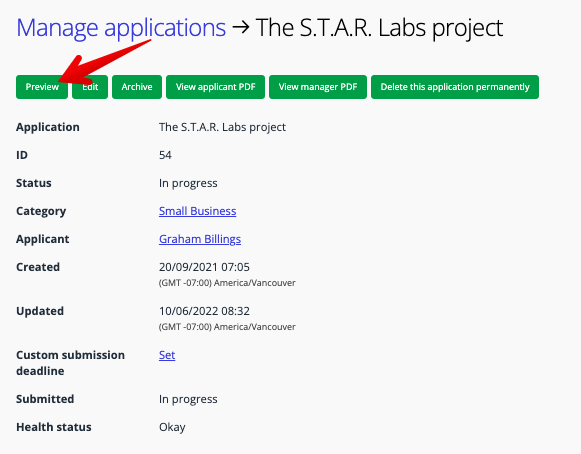
Task: Click the Application name value text
Action: pyautogui.click(x=222, y=127)
